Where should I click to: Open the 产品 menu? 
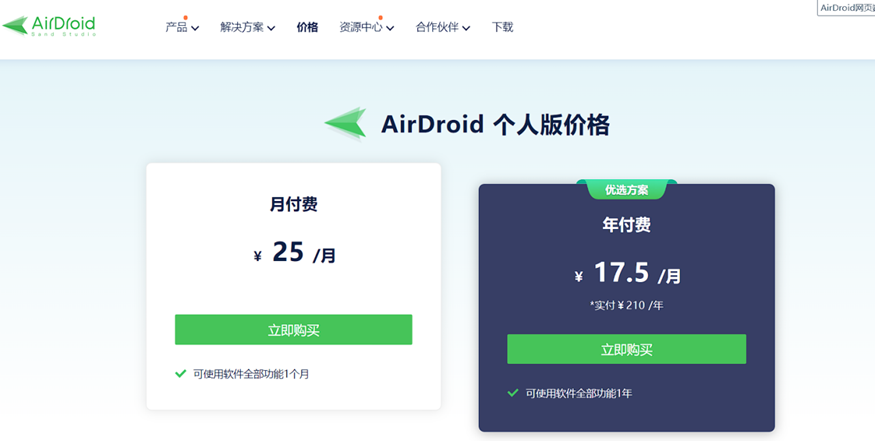point(176,27)
